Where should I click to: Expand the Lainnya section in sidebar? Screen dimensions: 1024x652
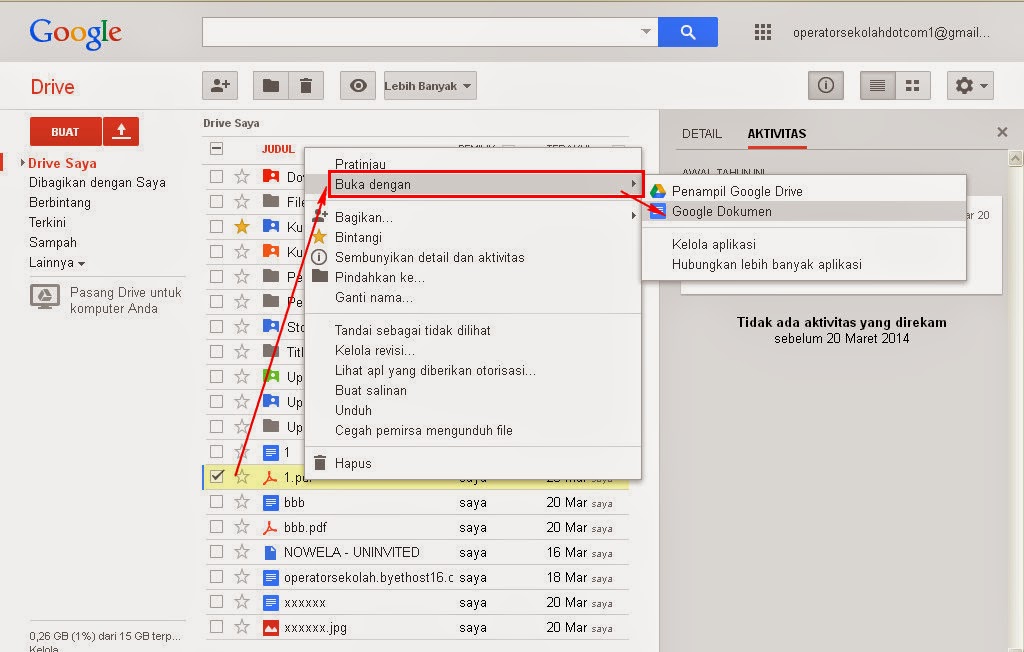(x=53, y=262)
